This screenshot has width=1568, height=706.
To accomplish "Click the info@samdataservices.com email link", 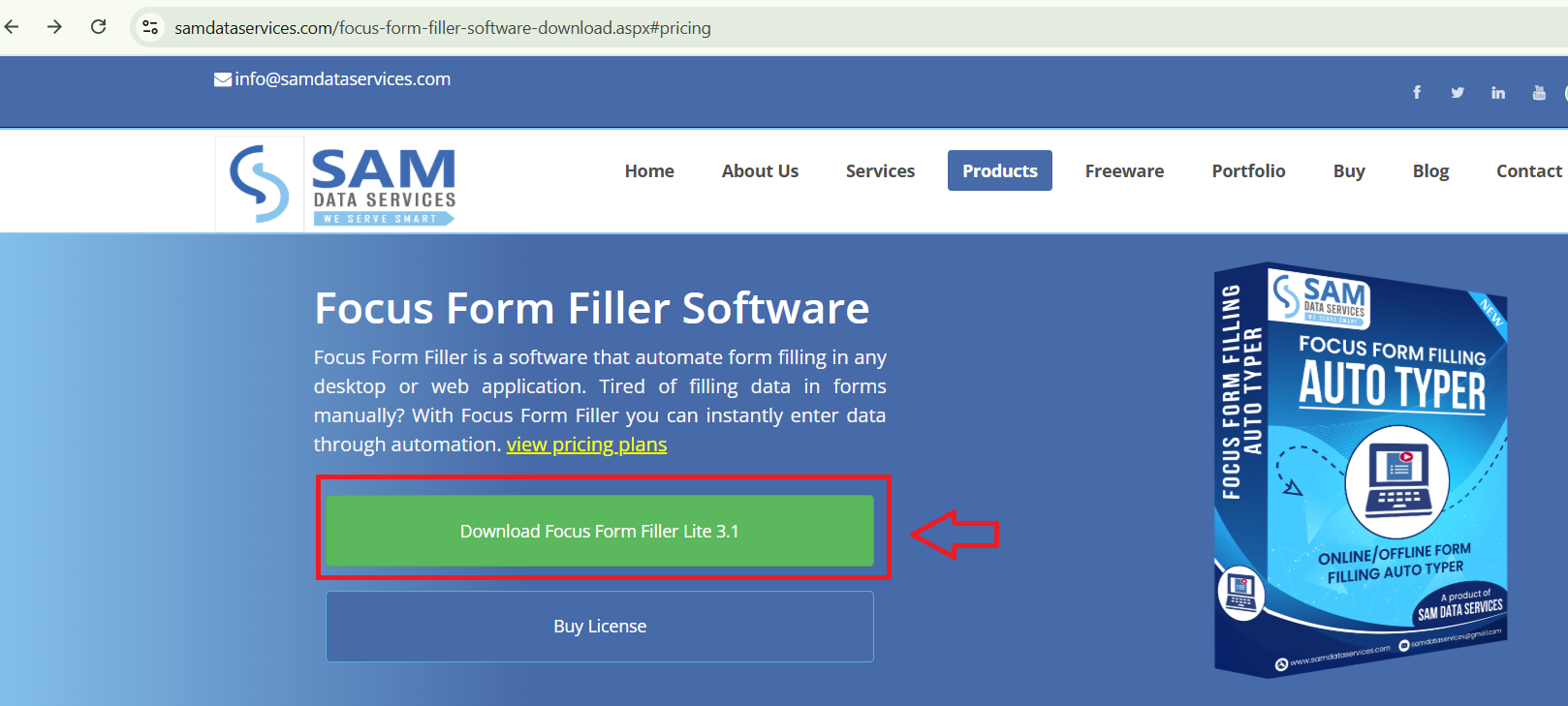I will pyautogui.click(x=342, y=79).
